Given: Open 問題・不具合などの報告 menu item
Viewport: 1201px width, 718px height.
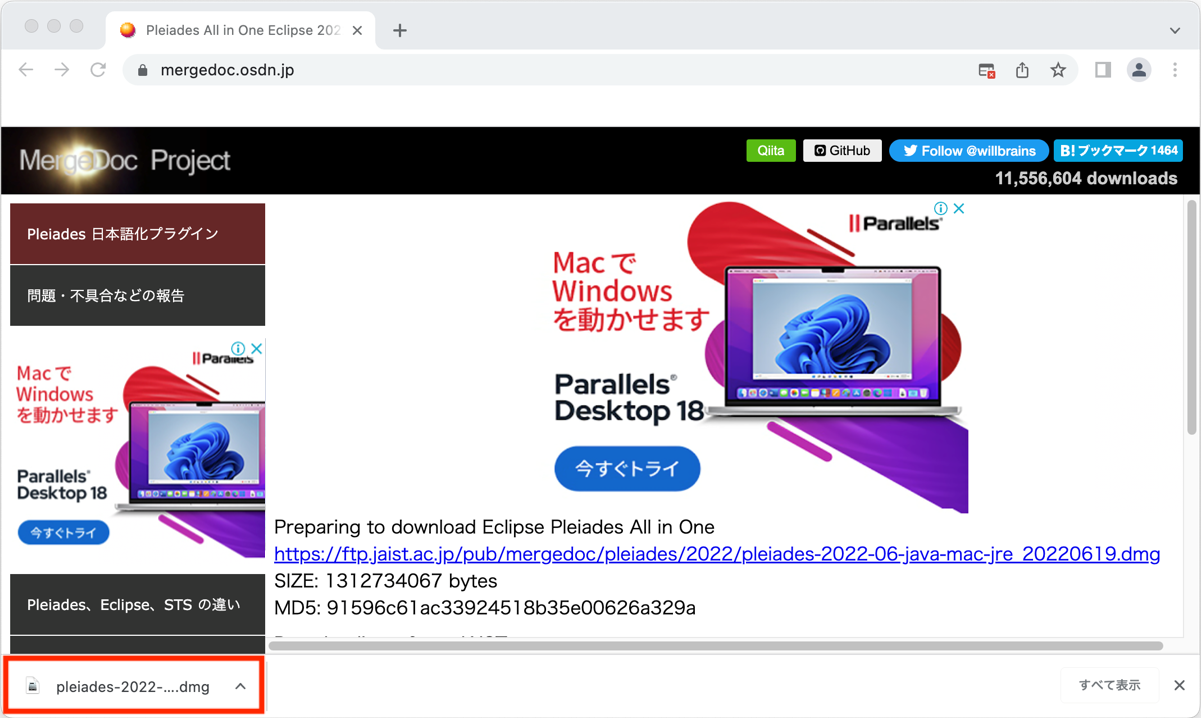Looking at the screenshot, I should coord(138,295).
